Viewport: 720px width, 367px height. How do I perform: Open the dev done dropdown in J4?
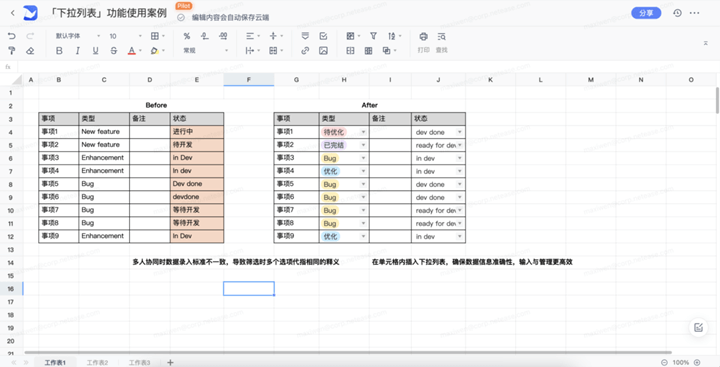coord(459,132)
